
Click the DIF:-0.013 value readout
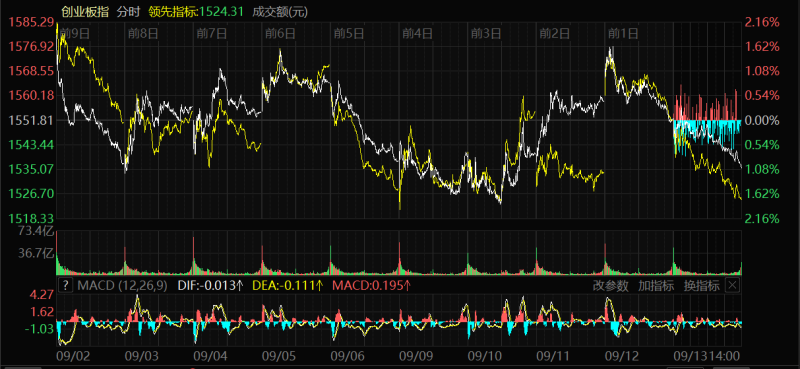tap(210, 286)
